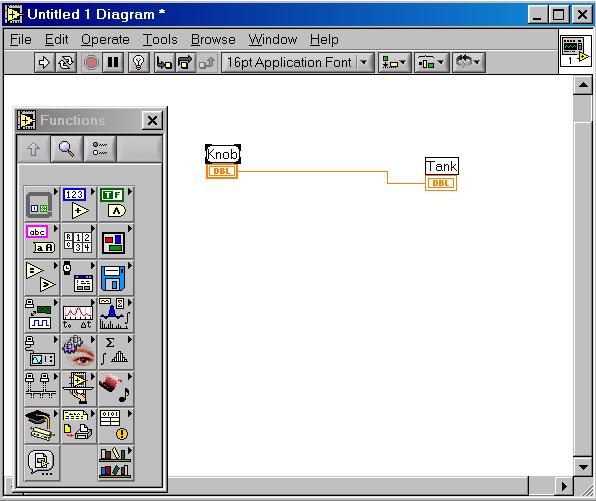Open the Tutorial palette
Screen dimensions: 596x501
click(x=41, y=426)
